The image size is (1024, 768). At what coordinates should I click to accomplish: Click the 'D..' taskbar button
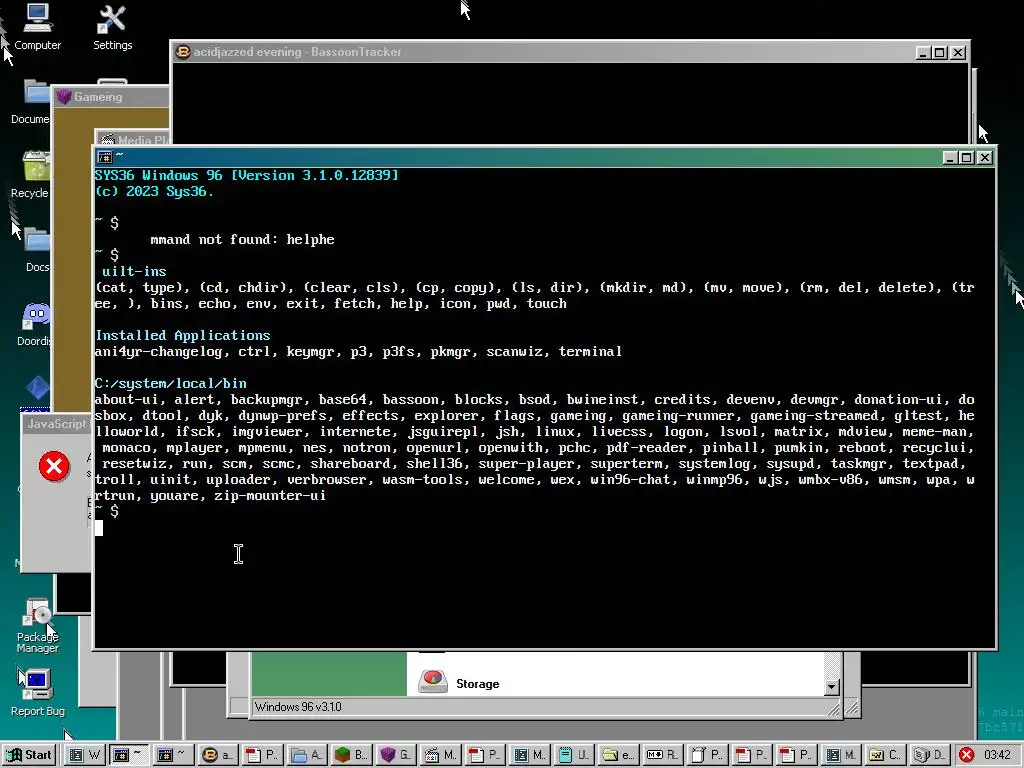[x=928, y=755]
